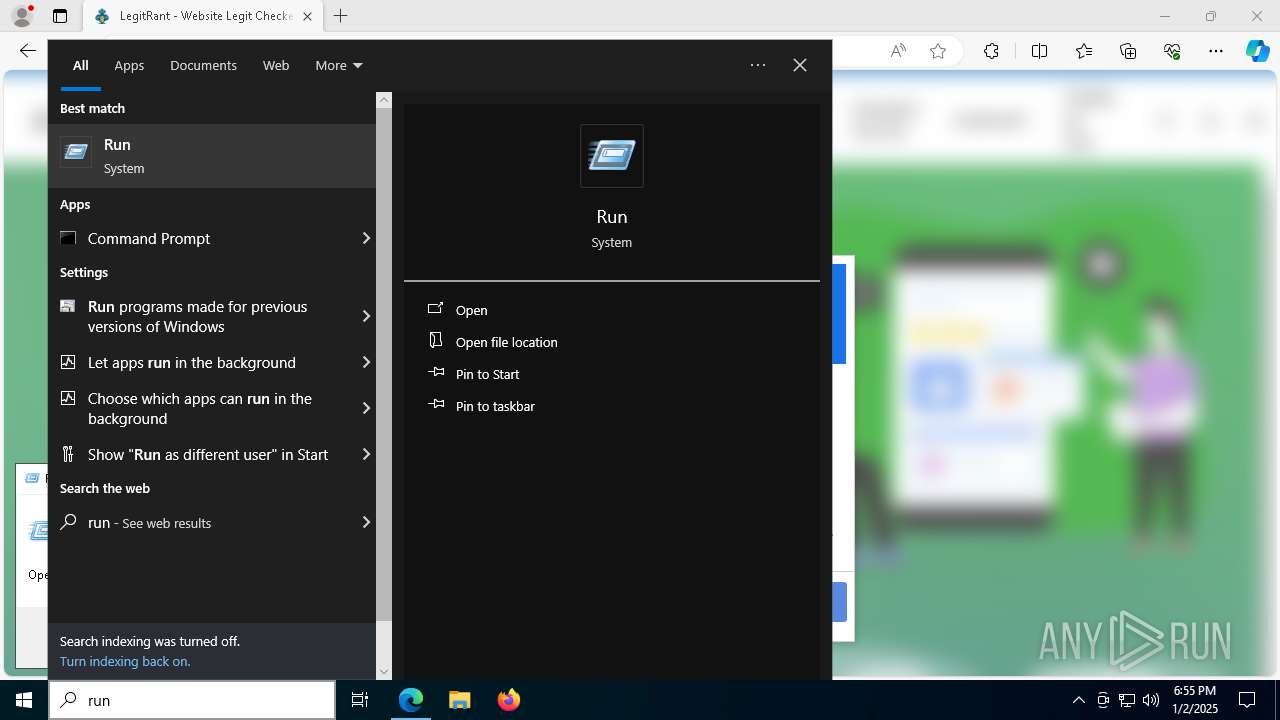1280x720 pixels.
Task: Toggle Read aloud in Edge
Action: pyautogui.click(x=898, y=51)
